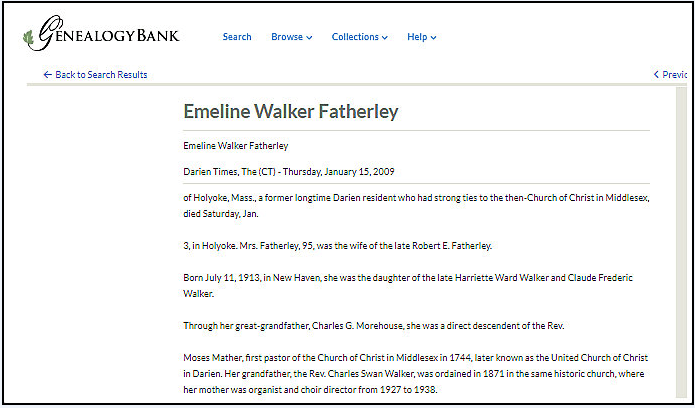This screenshot has height=408, width=695.
Task: Click the sentence mentioning Charles G. Morehouse
Action: [374, 326]
